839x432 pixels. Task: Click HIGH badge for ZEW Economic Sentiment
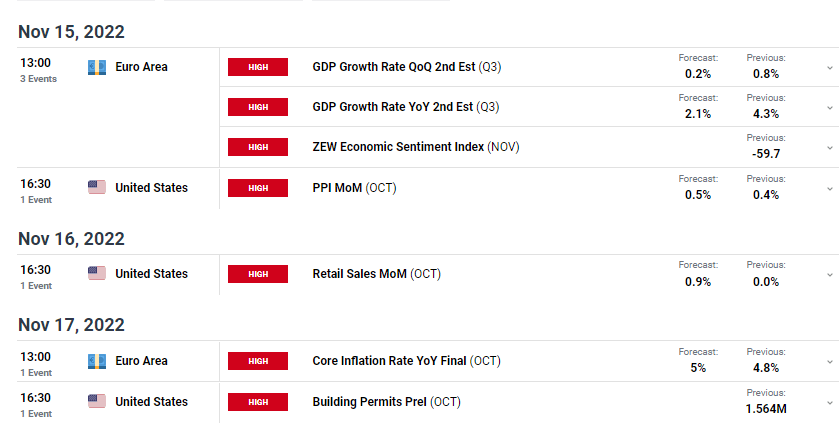click(258, 147)
